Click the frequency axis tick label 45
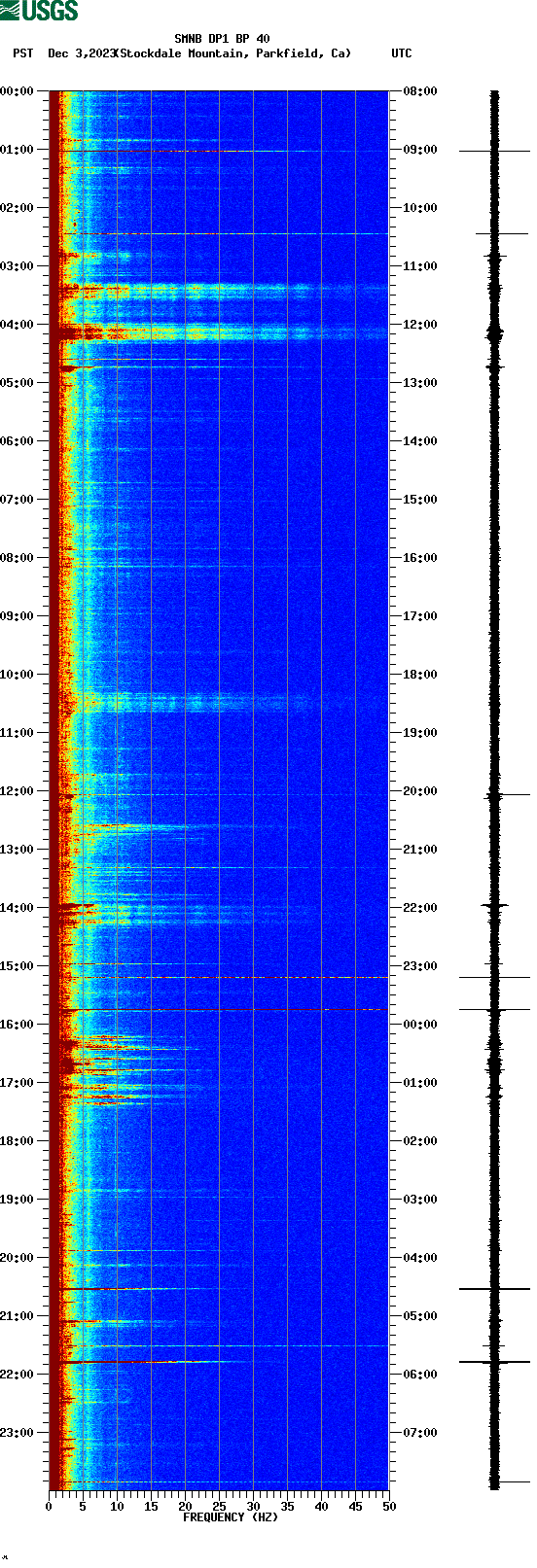537x1568 pixels. pyautogui.click(x=355, y=1507)
